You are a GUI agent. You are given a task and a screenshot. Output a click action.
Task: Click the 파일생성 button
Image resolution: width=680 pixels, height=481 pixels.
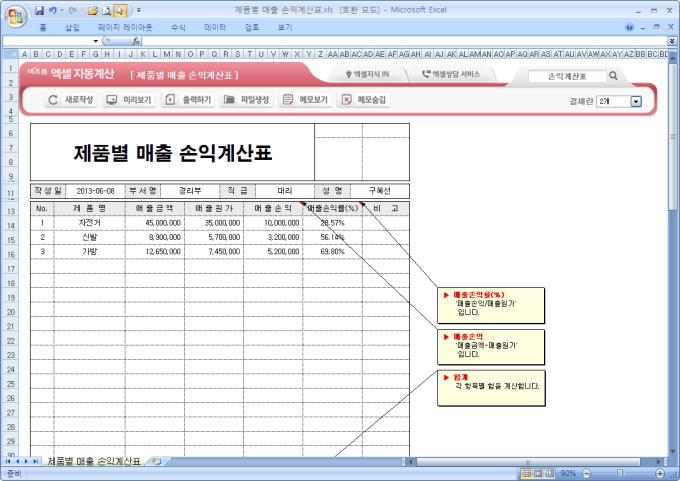pyautogui.click(x=247, y=100)
